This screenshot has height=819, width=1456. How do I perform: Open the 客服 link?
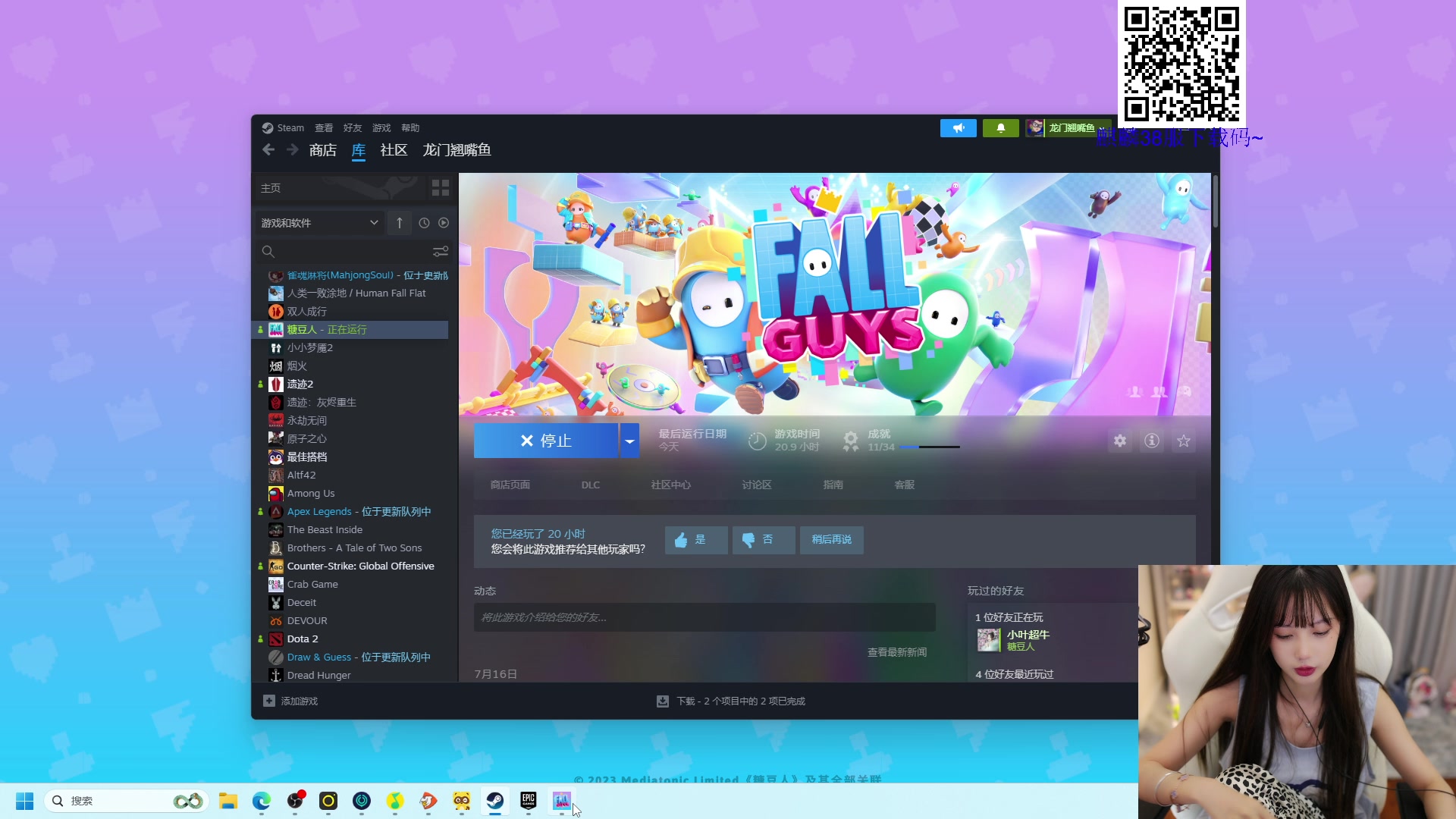tap(905, 485)
